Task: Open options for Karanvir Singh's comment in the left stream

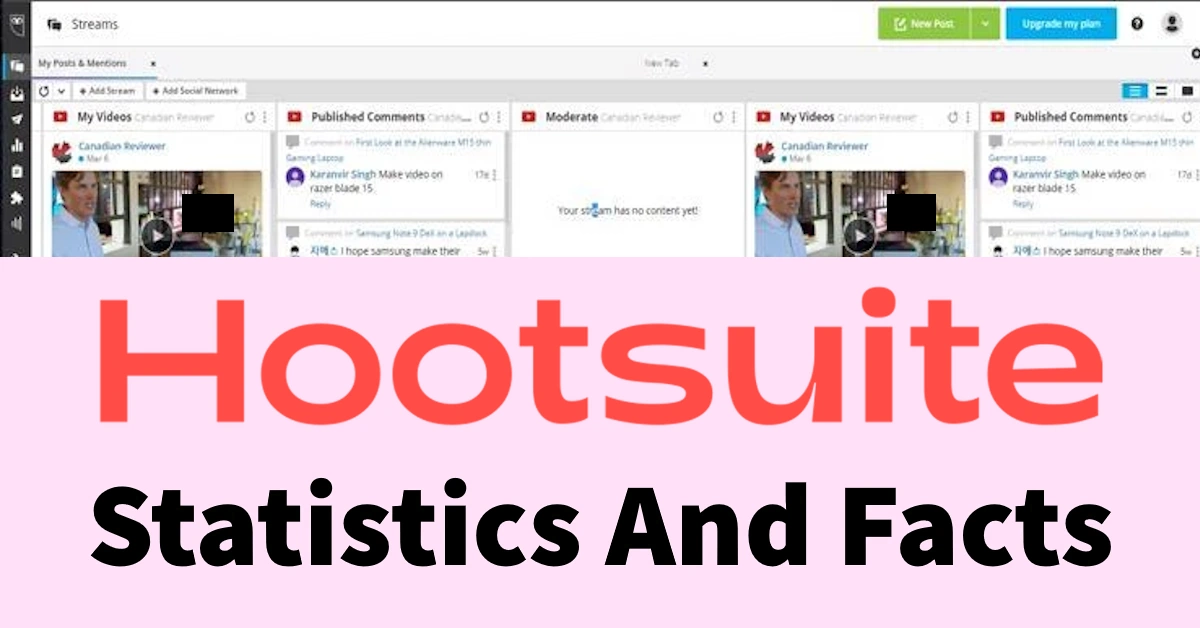Action: click(495, 175)
